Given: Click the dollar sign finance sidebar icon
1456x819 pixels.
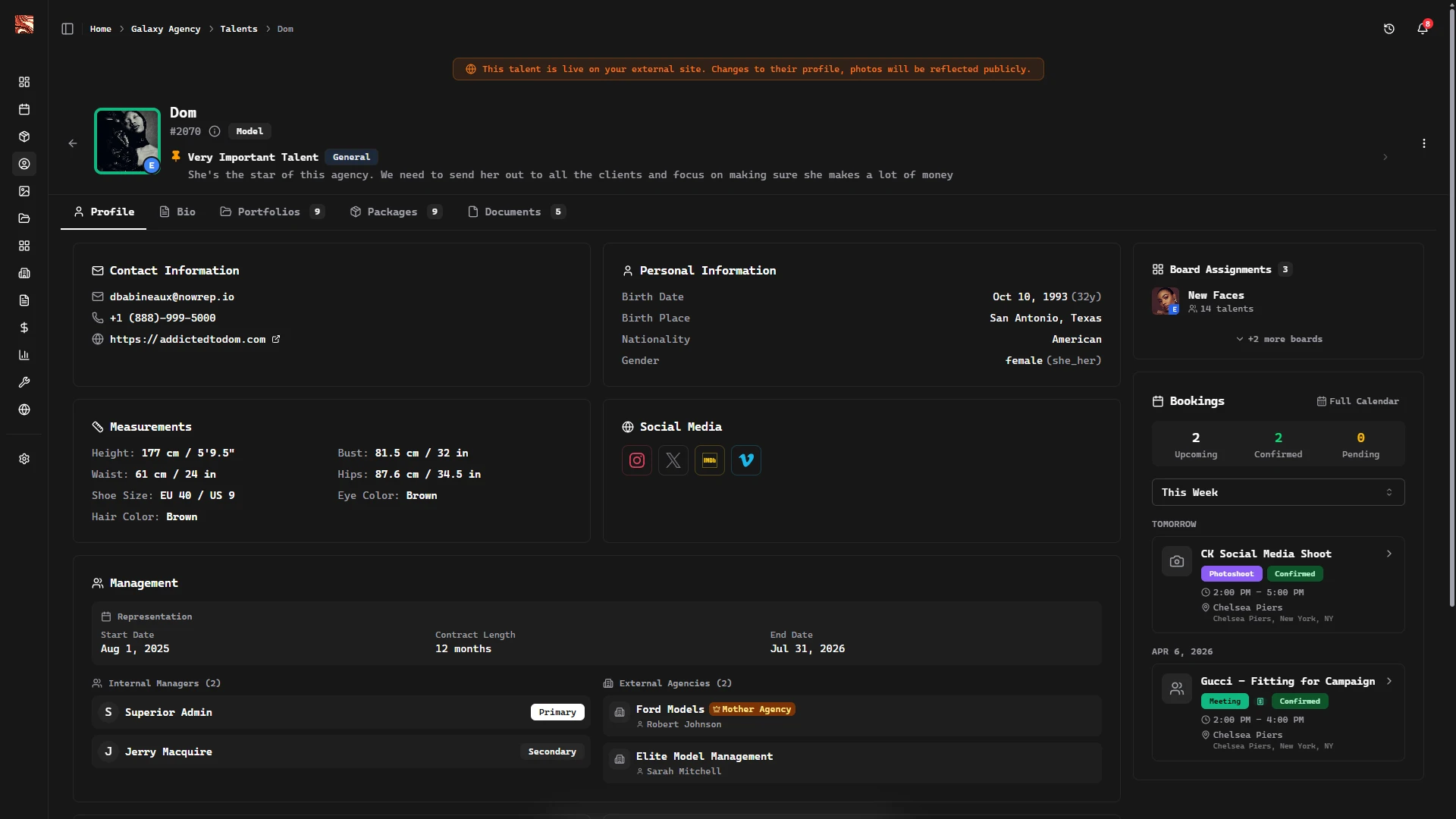Looking at the screenshot, I should pyautogui.click(x=24, y=328).
